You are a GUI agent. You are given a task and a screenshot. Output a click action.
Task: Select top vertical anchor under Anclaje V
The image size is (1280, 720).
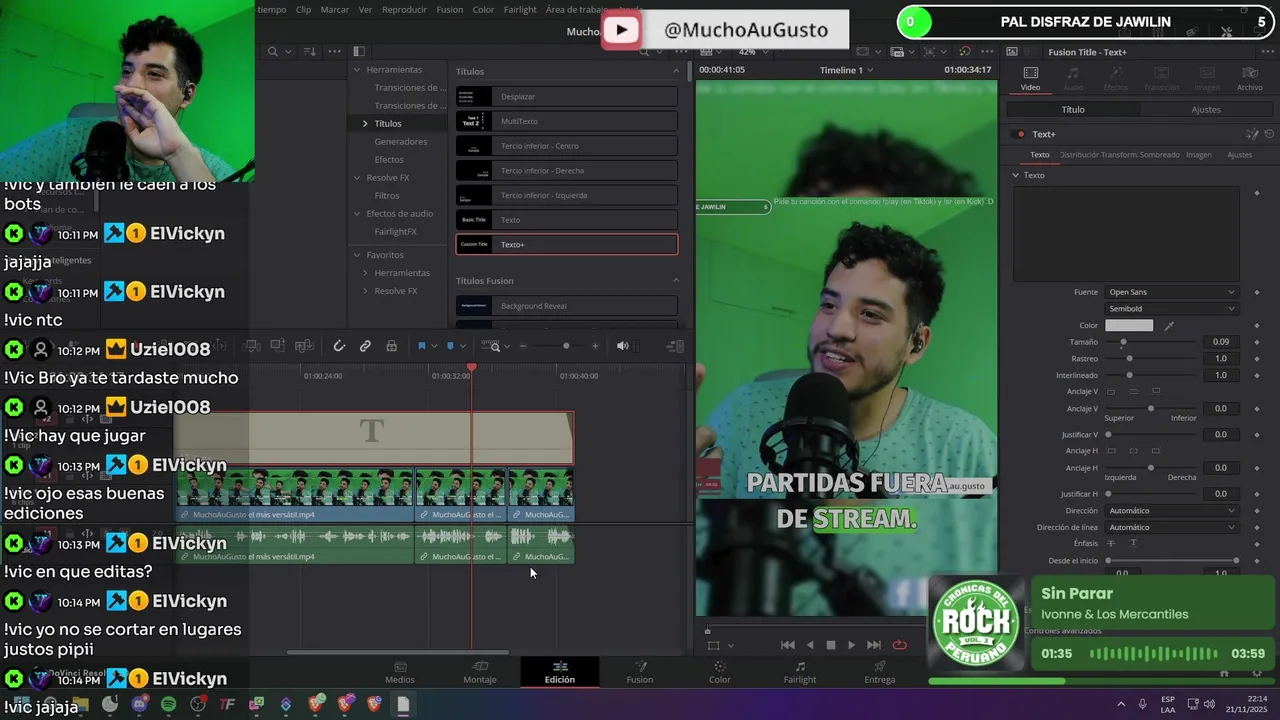click(1110, 391)
